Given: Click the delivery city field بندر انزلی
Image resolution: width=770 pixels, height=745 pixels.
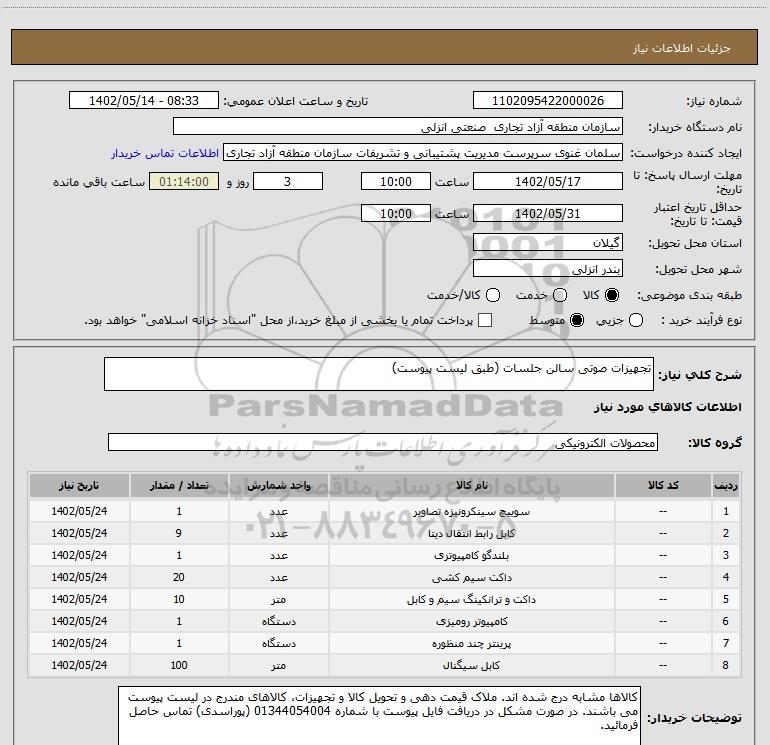Looking at the screenshot, I should tap(548, 269).
